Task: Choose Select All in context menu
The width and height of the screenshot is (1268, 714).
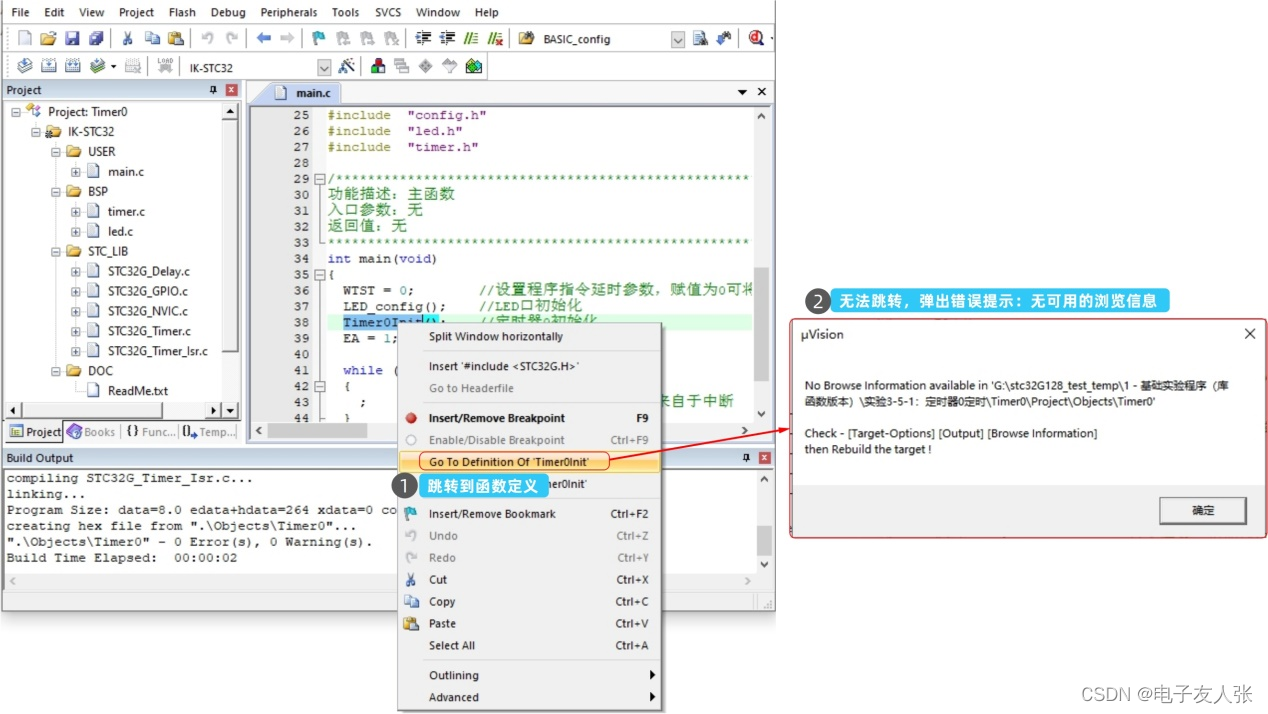Action: (529, 646)
